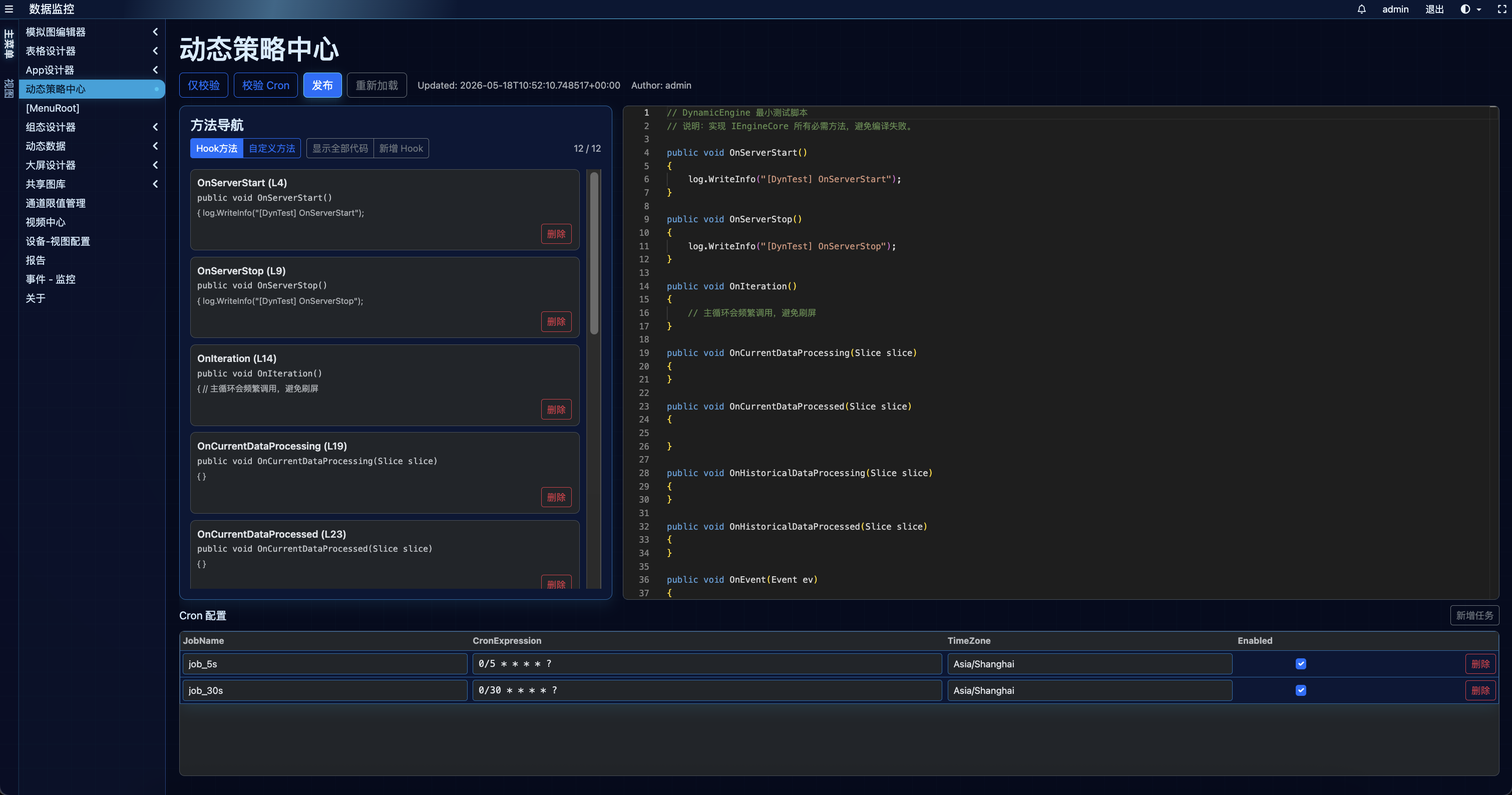Select the 自定义方法 tab
The width and height of the screenshot is (1512, 795).
(x=272, y=149)
